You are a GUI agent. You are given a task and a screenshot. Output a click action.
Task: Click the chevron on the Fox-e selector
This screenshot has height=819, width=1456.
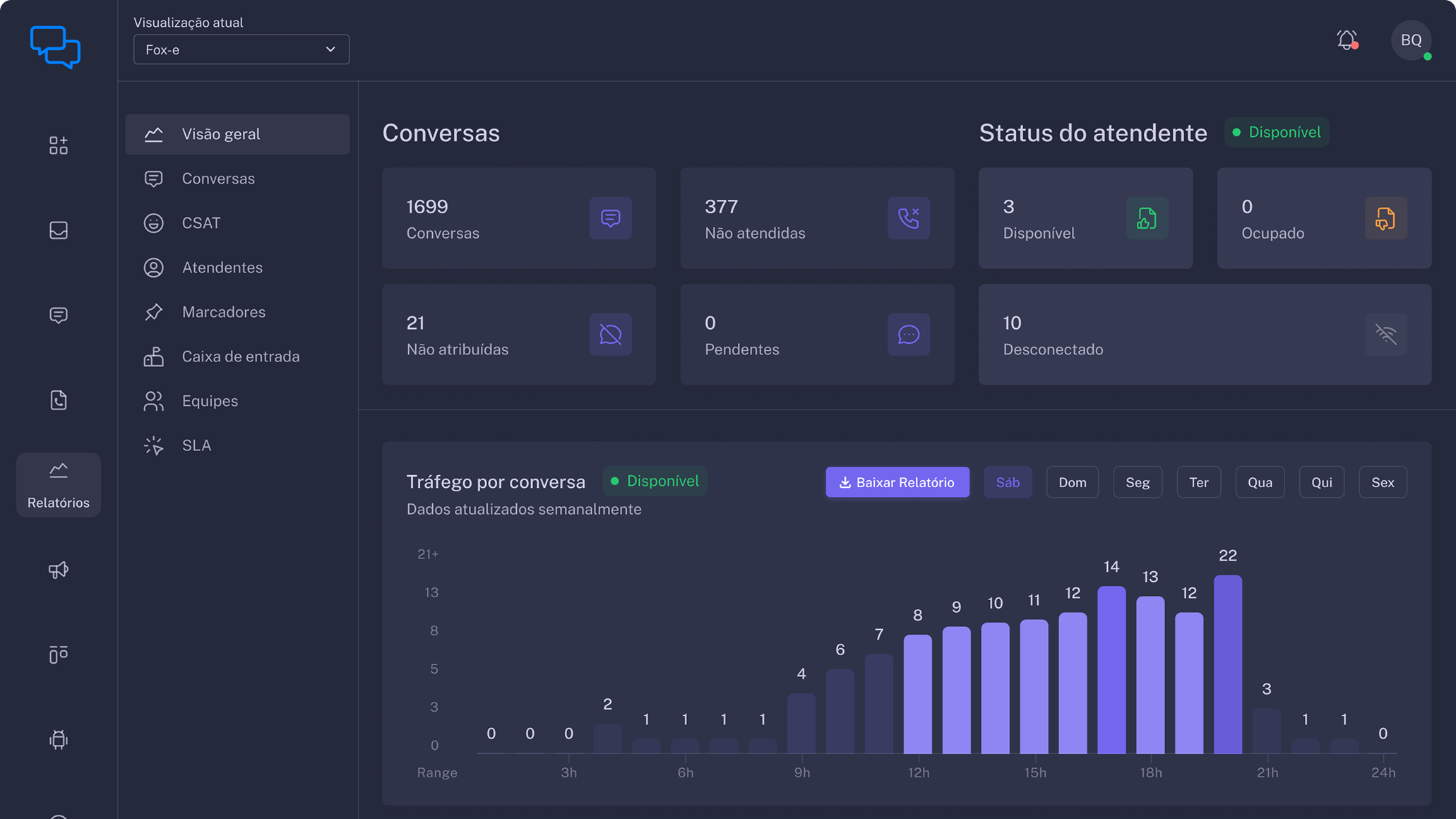pos(329,49)
